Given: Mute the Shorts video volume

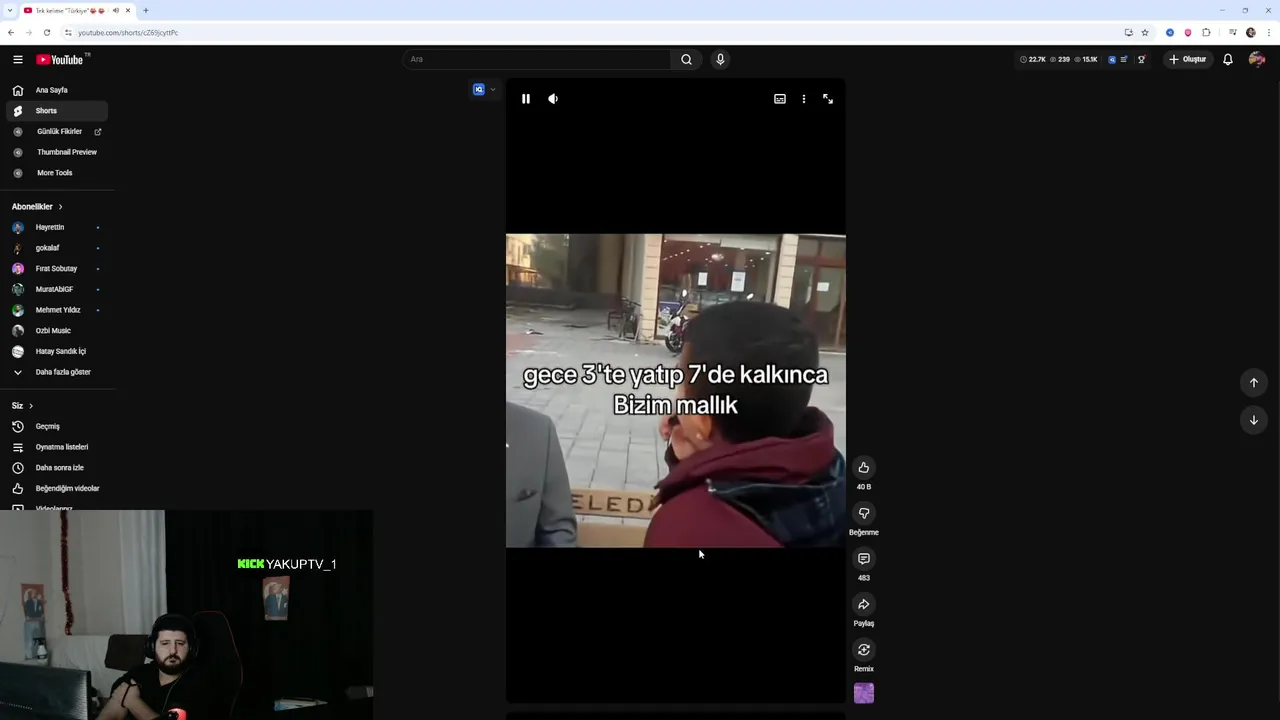Looking at the screenshot, I should click(553, 99).
